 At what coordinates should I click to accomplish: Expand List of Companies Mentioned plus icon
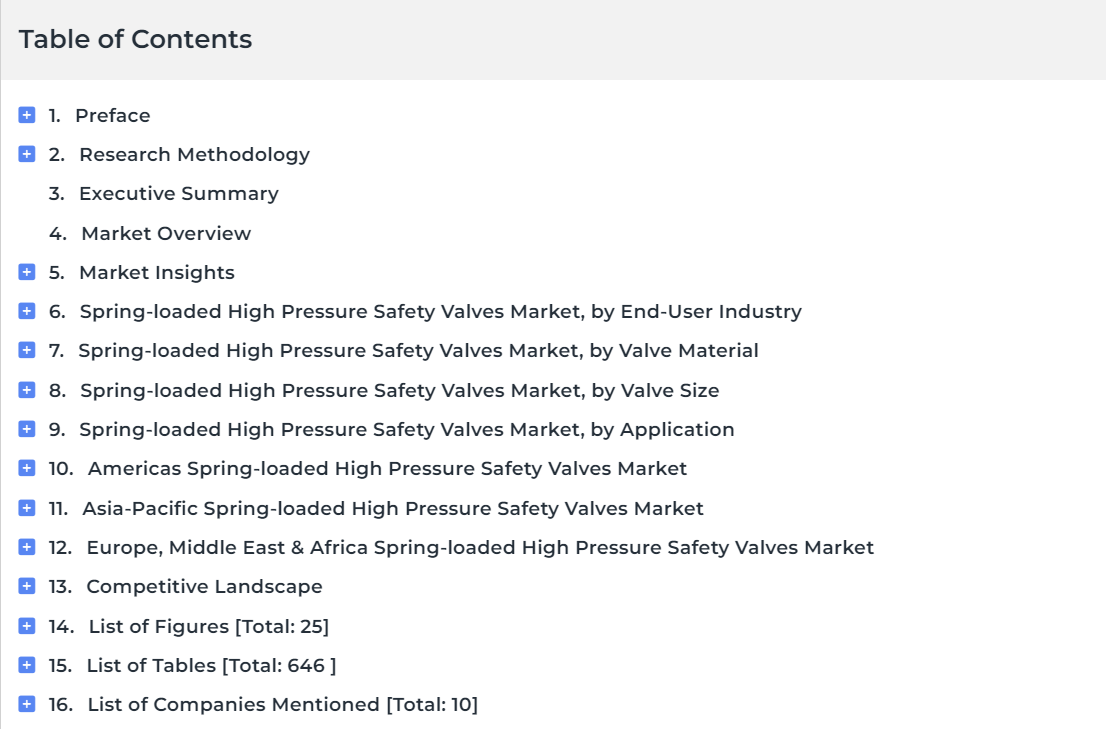click(x=27, y=704)
